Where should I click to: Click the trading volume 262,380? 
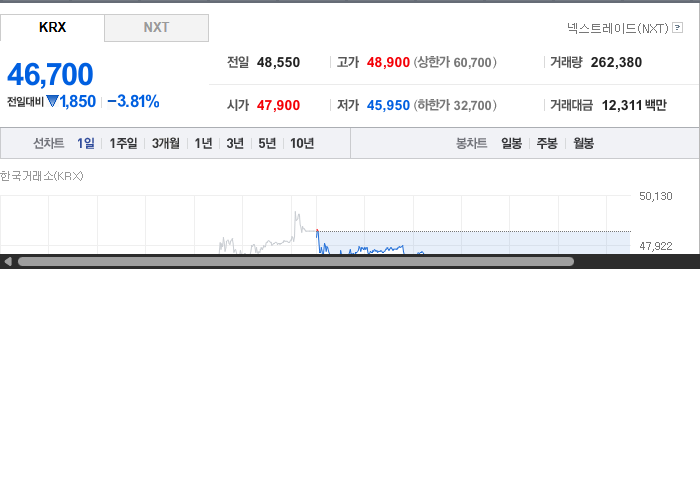coord(616,62)
